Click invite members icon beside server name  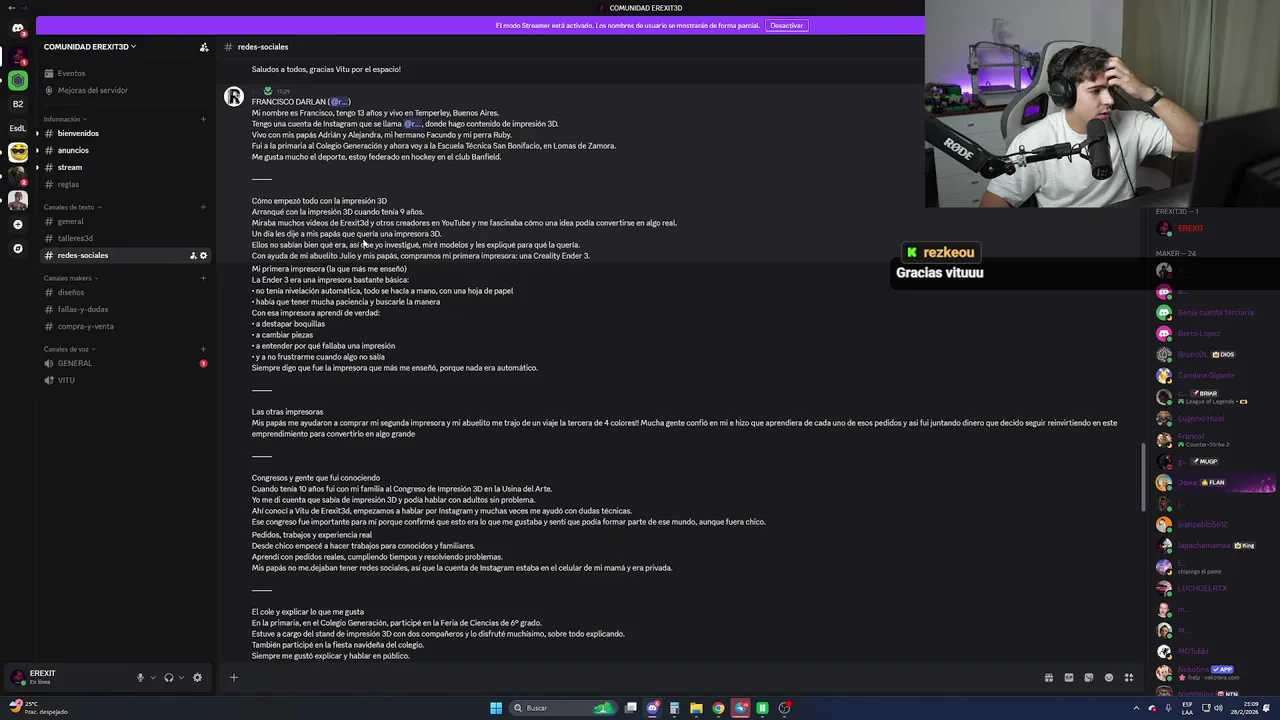(204, 47)
